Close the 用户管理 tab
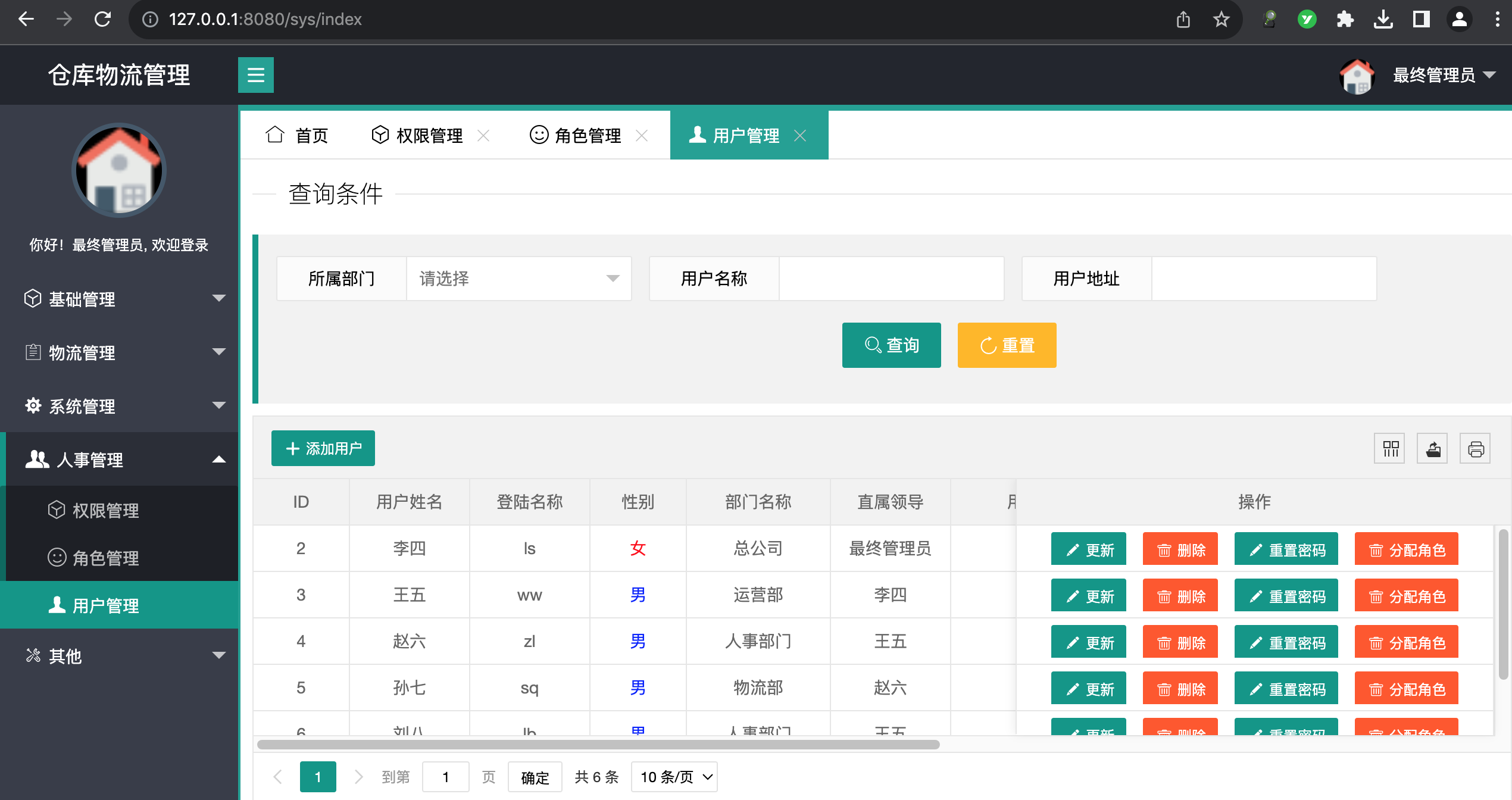1512x800 pixels. [x=800, y=136]
